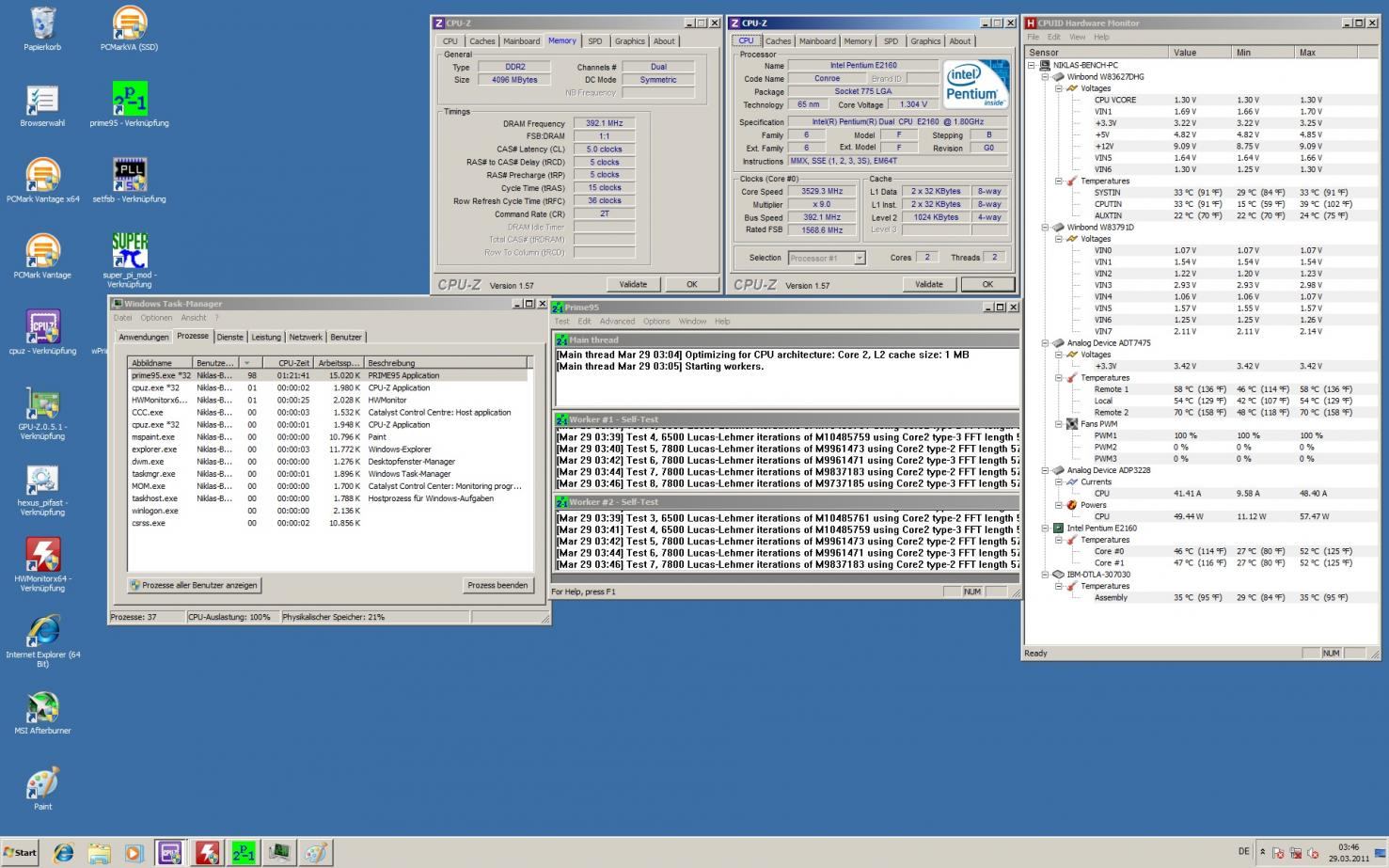
Task: Click OK in CPU tab CPU-Z window
Action: click(x=987, y=284)
